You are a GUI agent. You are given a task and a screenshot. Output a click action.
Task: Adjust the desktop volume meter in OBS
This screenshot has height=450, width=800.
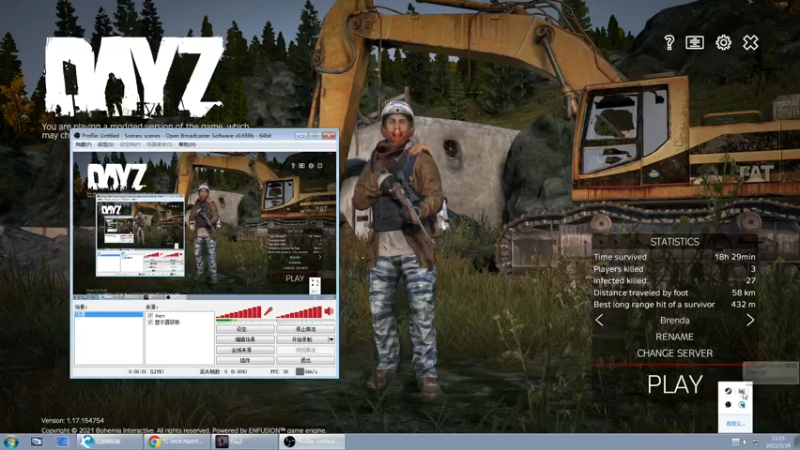point(299,312)
